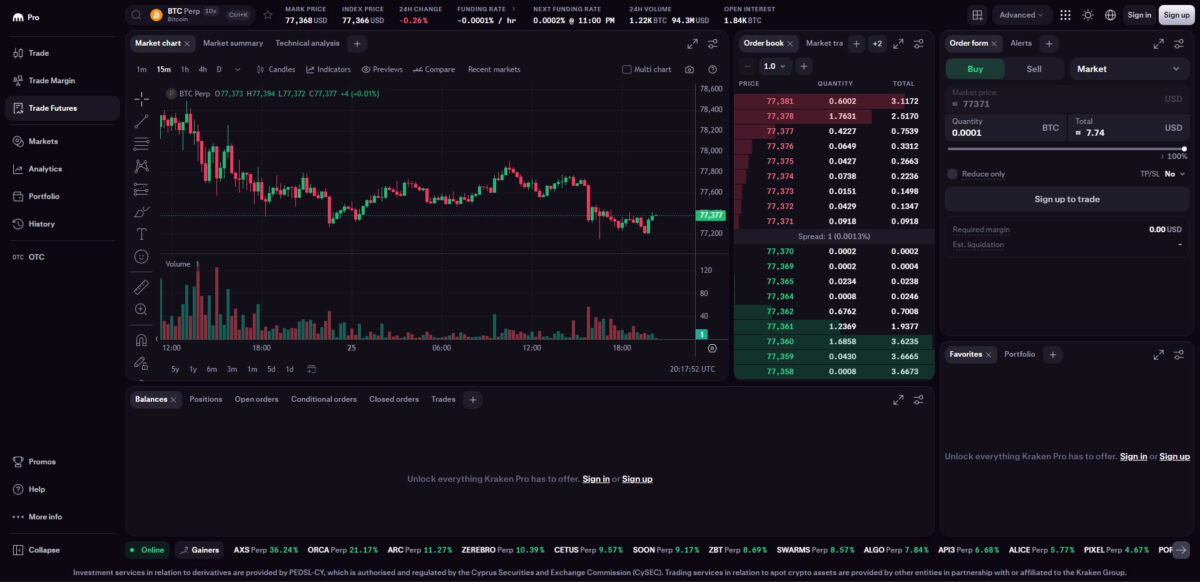1200x582 pixels.
Task: Take a chart snapshot with camera icon
Action: pyautogui.click(x=690, y=70)
